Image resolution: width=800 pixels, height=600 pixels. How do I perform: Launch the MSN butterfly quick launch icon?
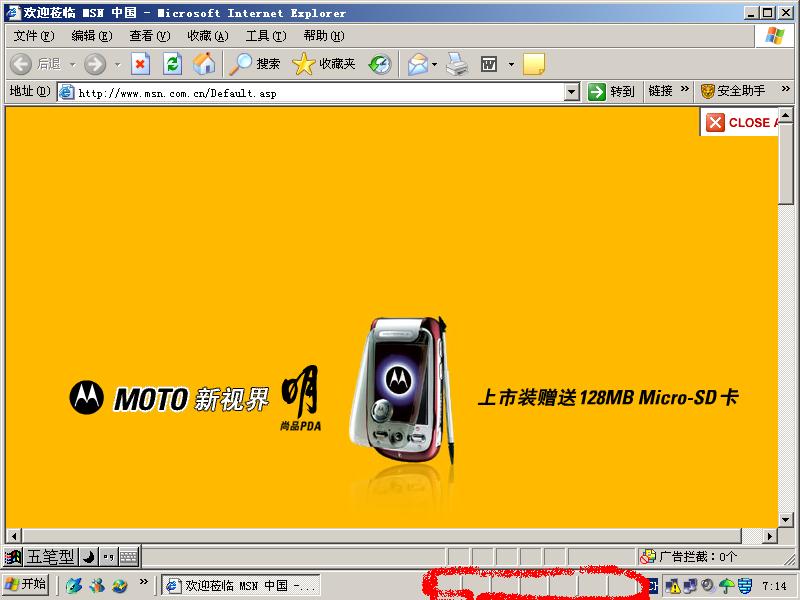pyautogui.click(x=97, y=585)
